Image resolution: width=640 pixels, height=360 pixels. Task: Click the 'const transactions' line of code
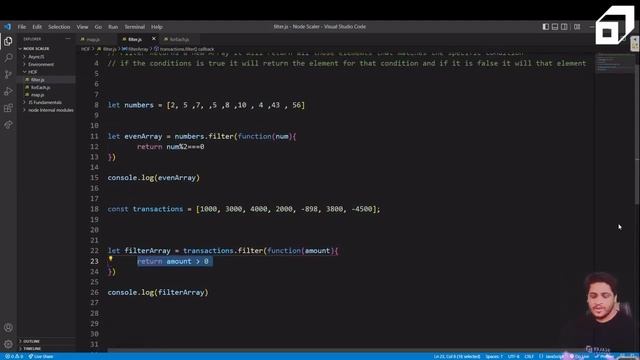[244, 209]
